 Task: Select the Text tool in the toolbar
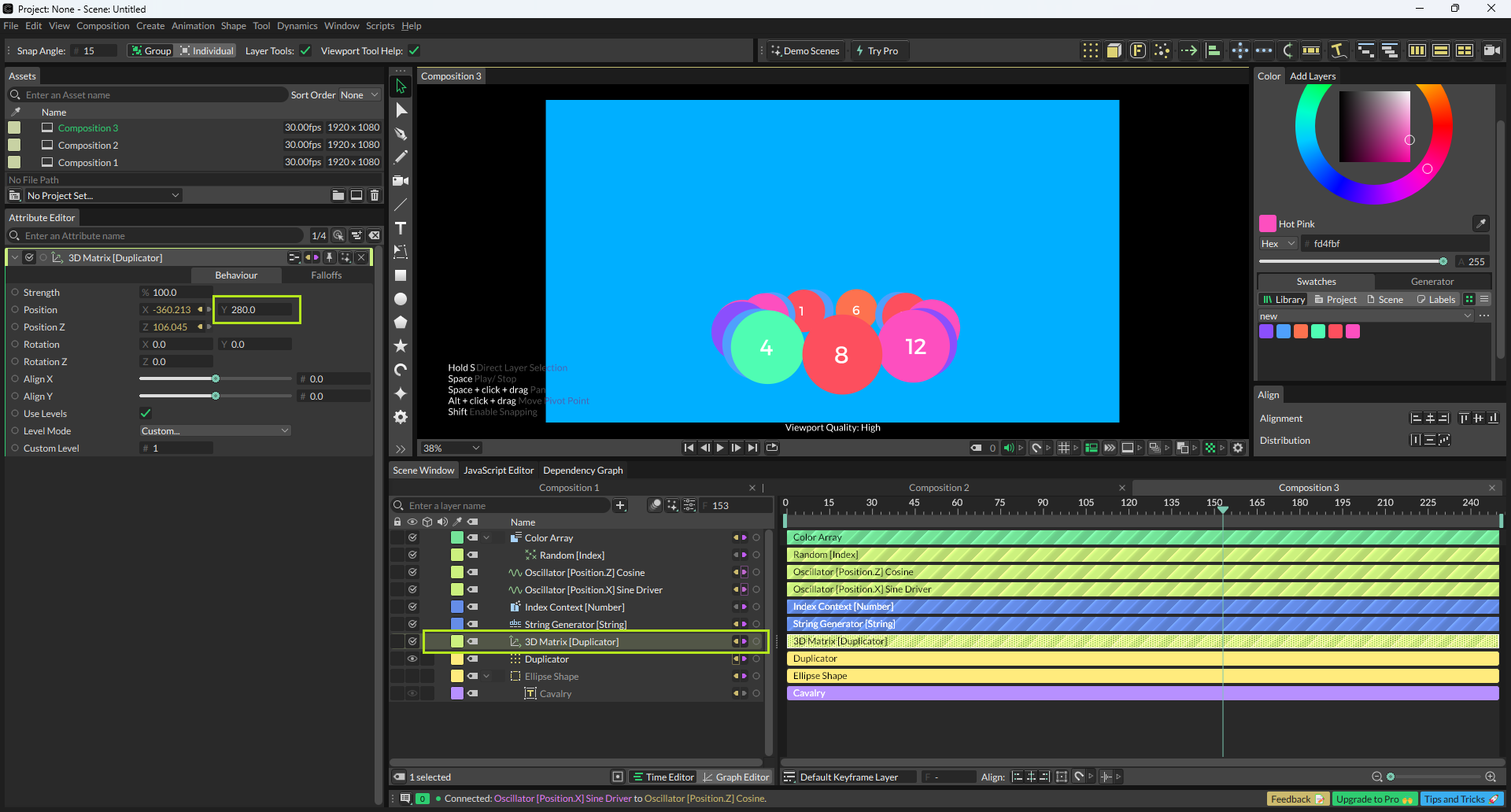tap(401, 228)
